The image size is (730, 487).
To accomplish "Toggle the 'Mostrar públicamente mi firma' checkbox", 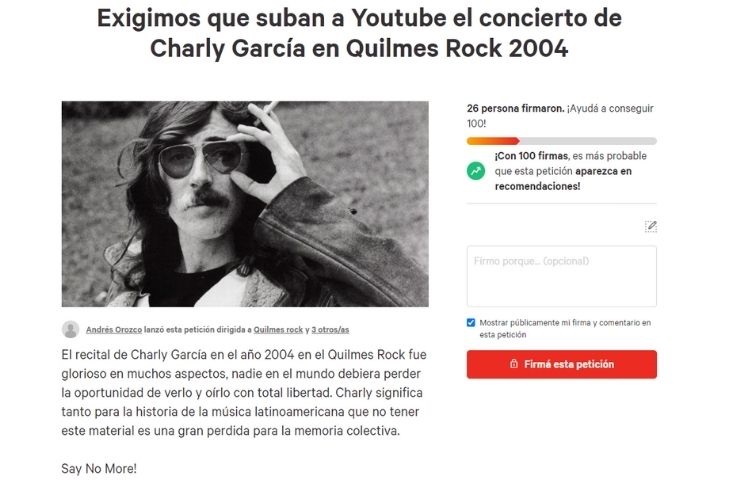I will coord(471,323).
